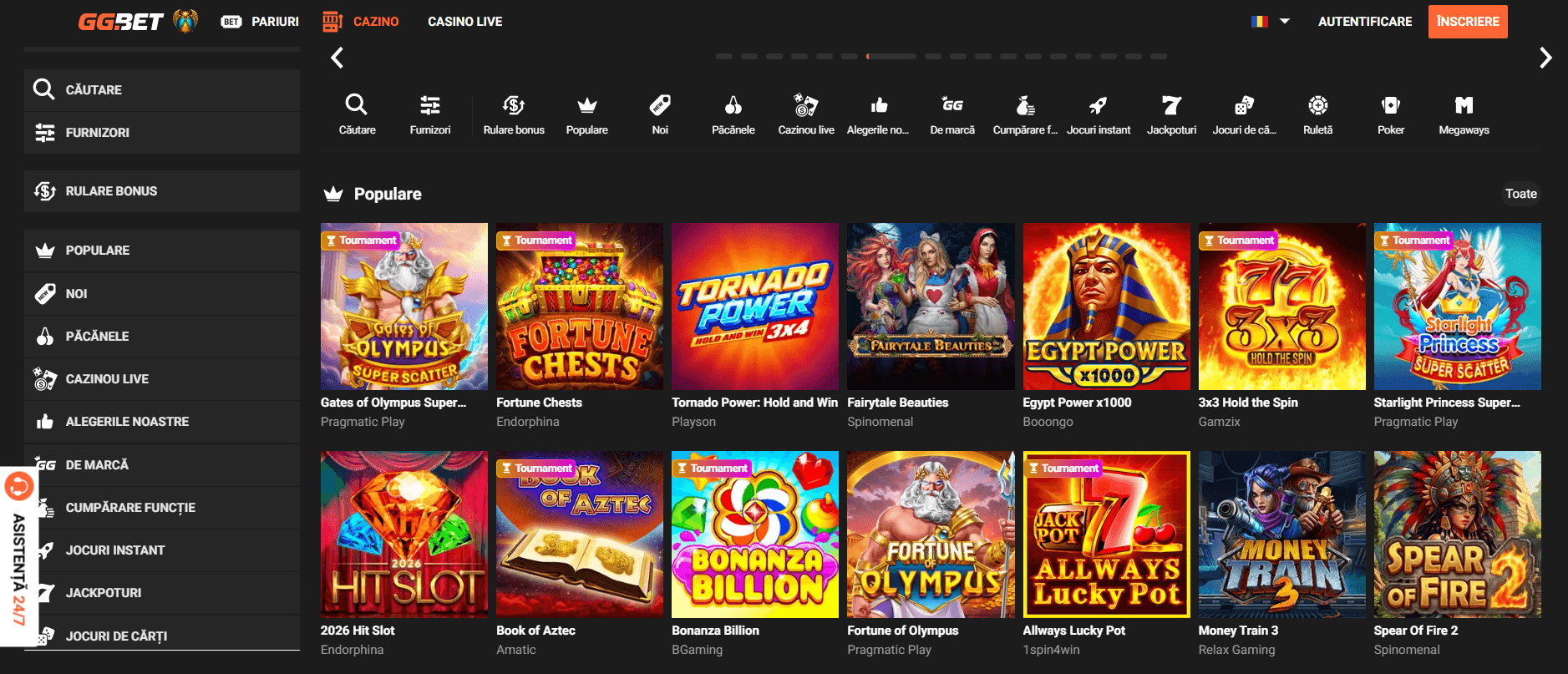Switch to the CAZINO section

click(x=361, y=22)
